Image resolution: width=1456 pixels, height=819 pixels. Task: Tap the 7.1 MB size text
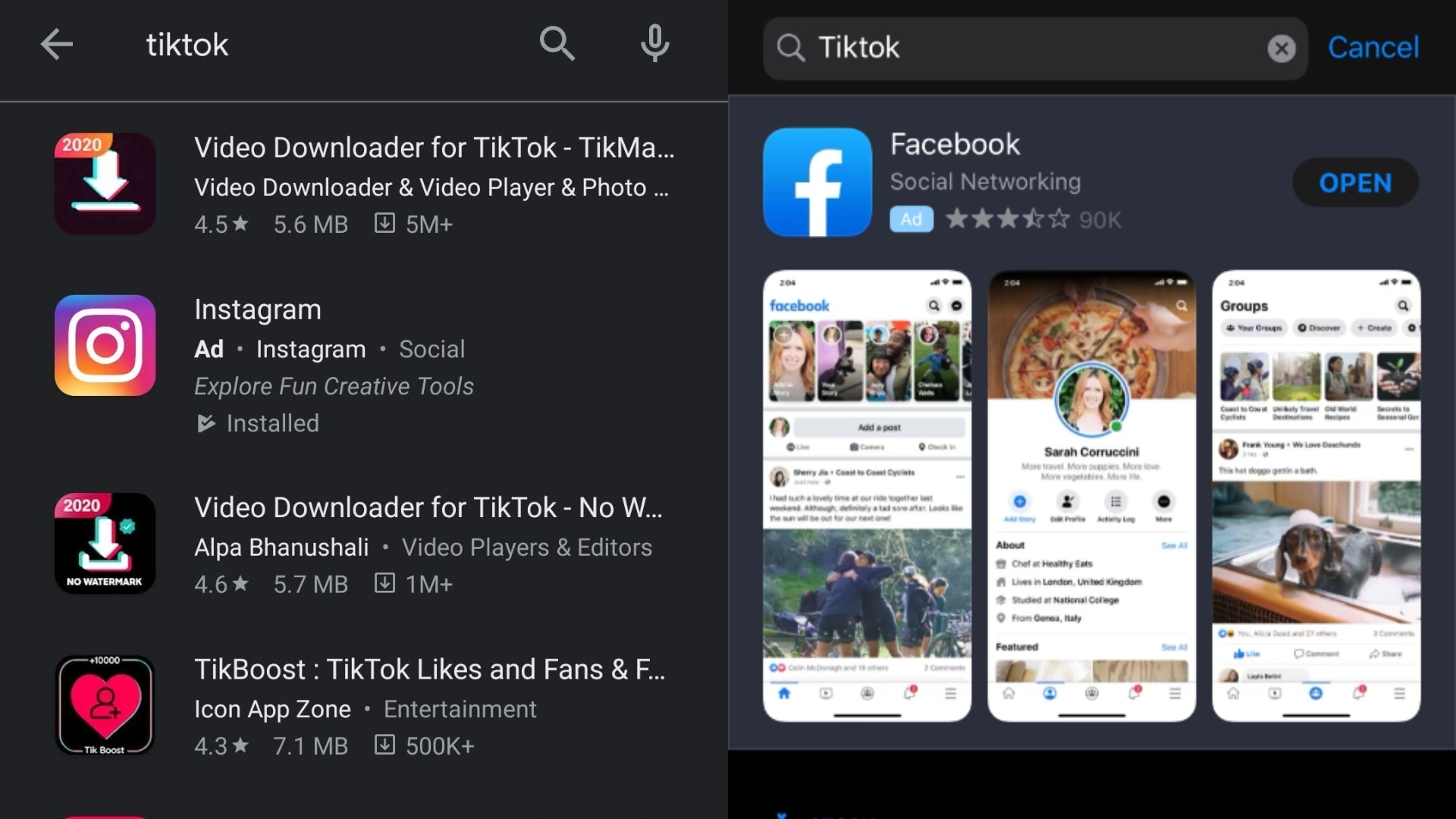point(311,746)
